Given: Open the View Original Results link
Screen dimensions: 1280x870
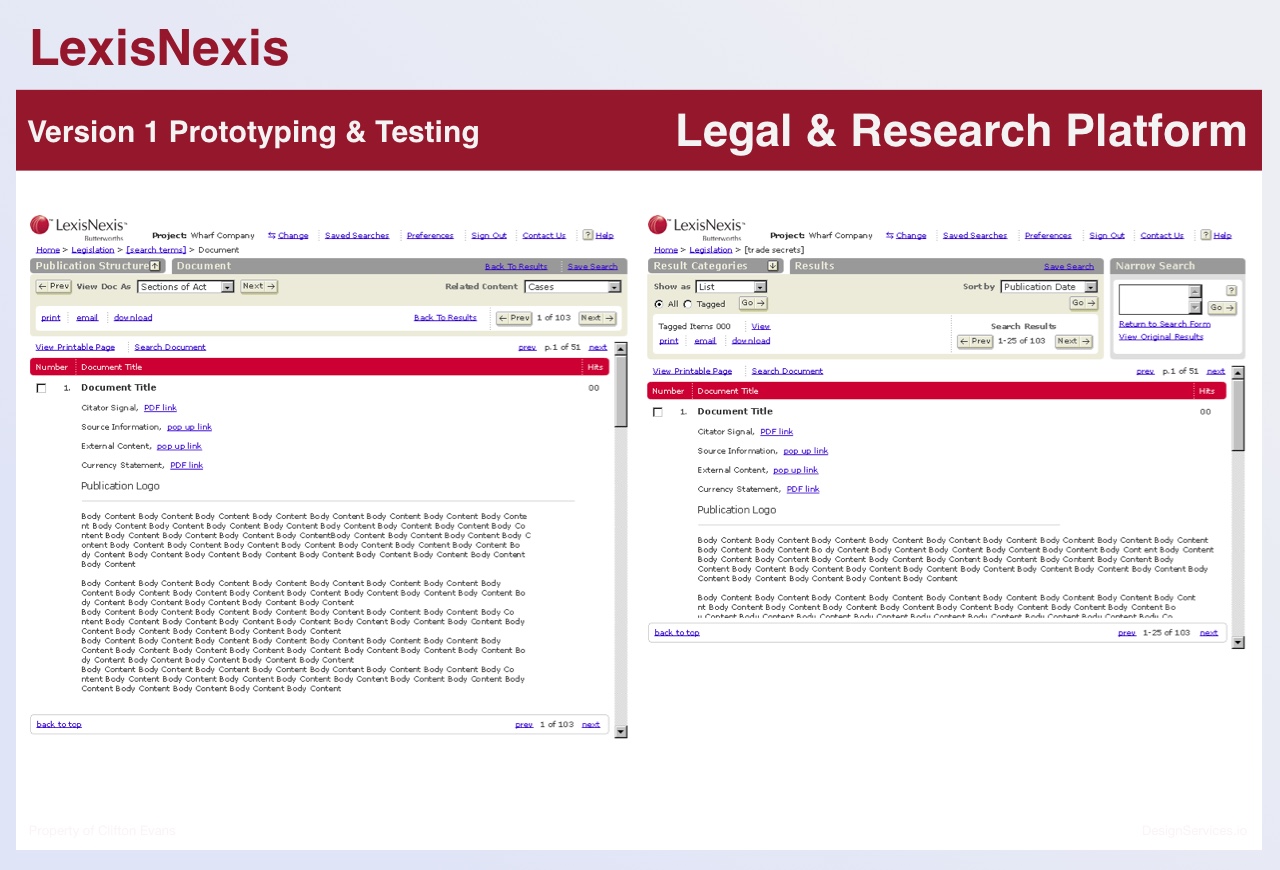Looking at the screenshot, I should (1160, 337).
